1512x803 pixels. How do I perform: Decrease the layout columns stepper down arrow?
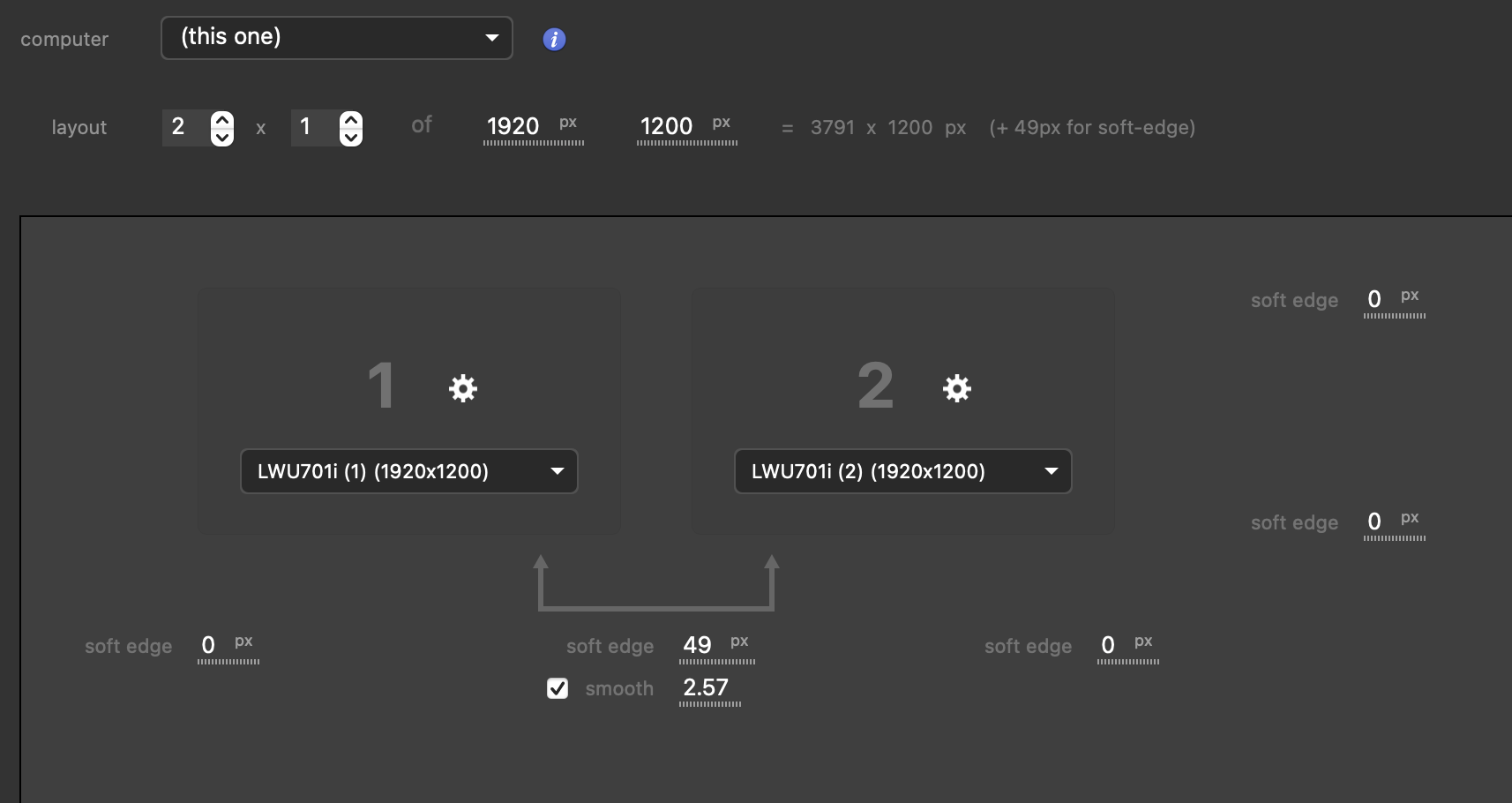222,138
